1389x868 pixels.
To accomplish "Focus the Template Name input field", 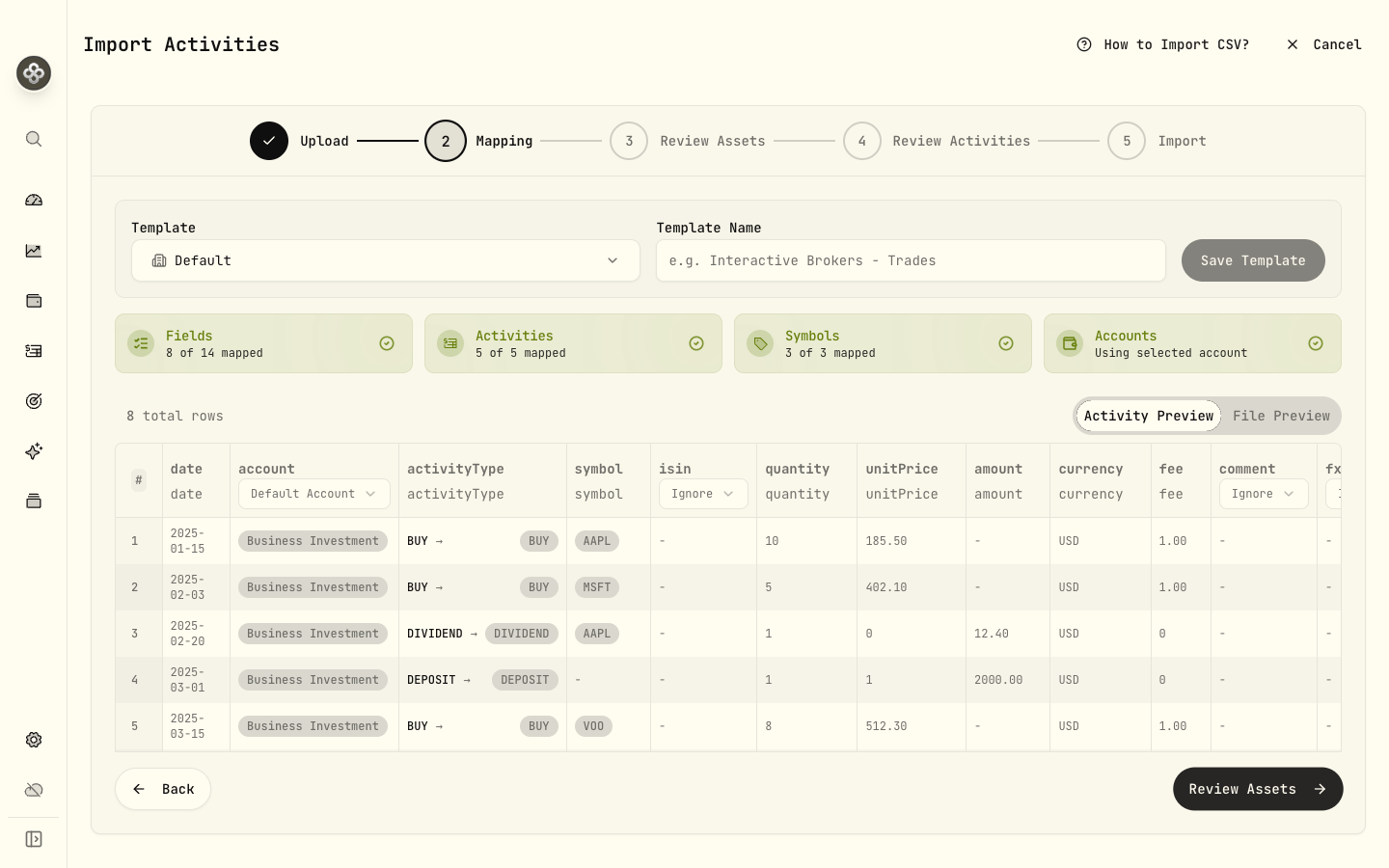I will click(x=911, y=260).
